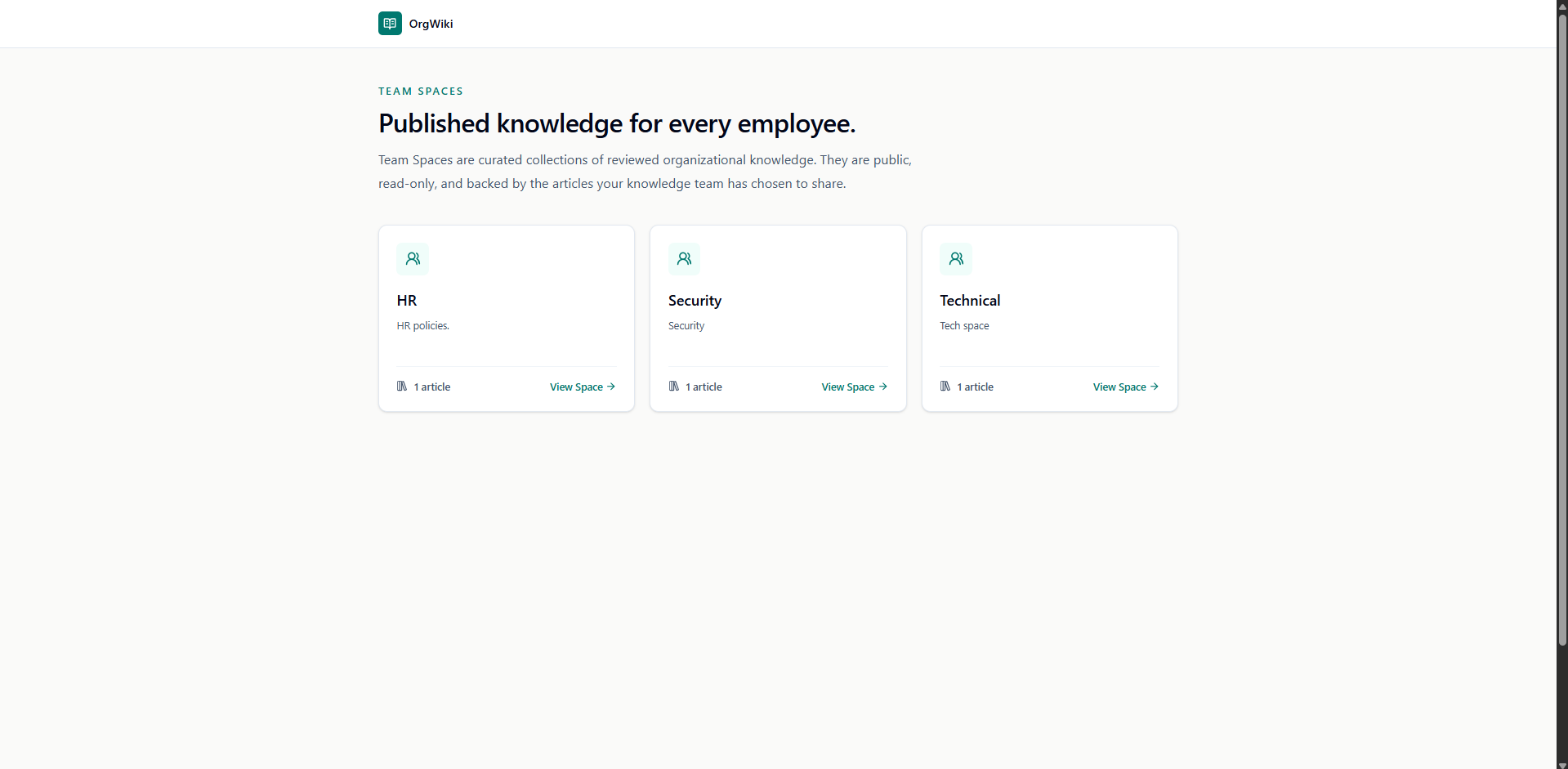Click the vertical scrollbar thumb
This screenshot has height=769, width=1568.
tap(1562, 331)
